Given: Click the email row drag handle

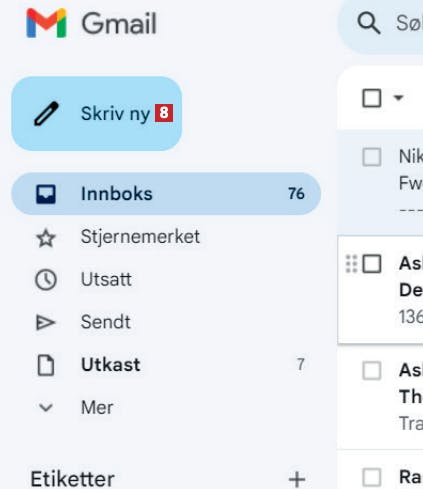Looking at the screenshot, I should coord(351,264).
